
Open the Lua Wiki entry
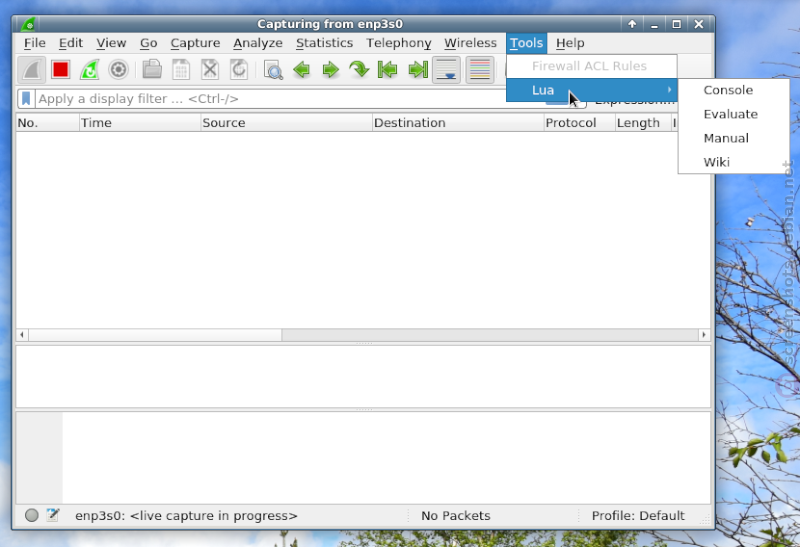pos(734,162)
